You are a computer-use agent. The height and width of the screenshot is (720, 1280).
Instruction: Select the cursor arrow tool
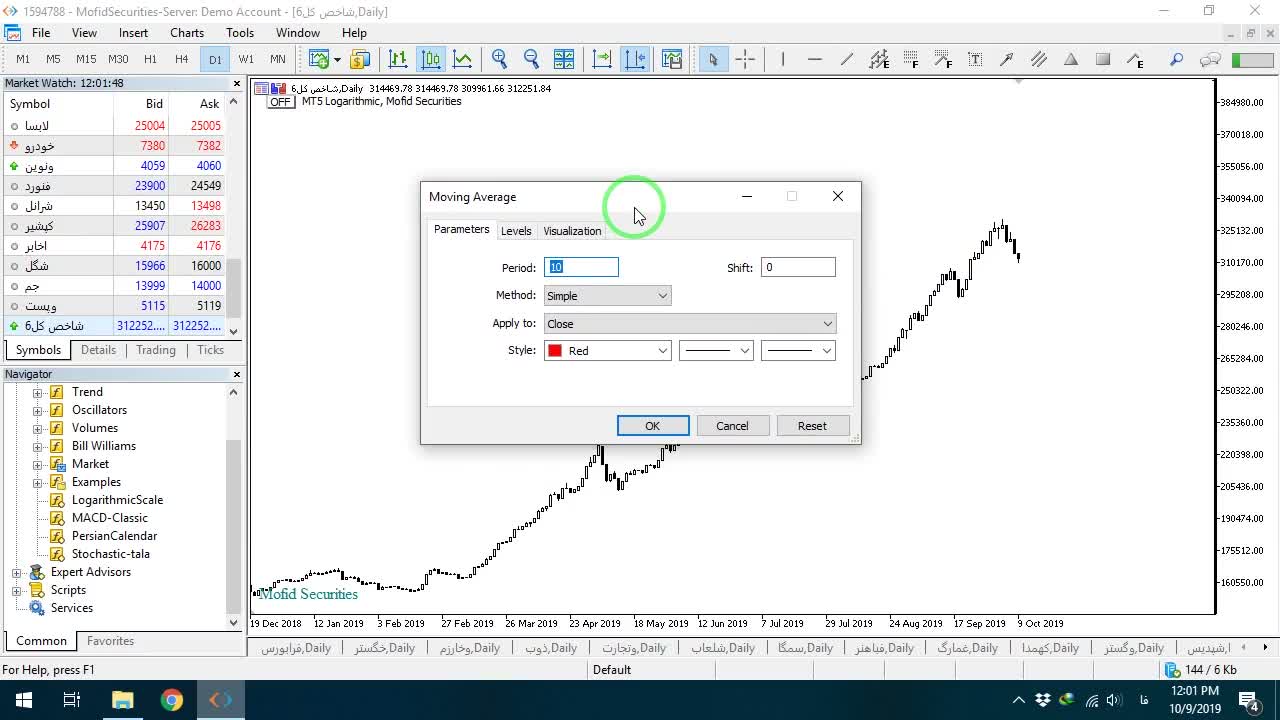(x=713, y=59)
